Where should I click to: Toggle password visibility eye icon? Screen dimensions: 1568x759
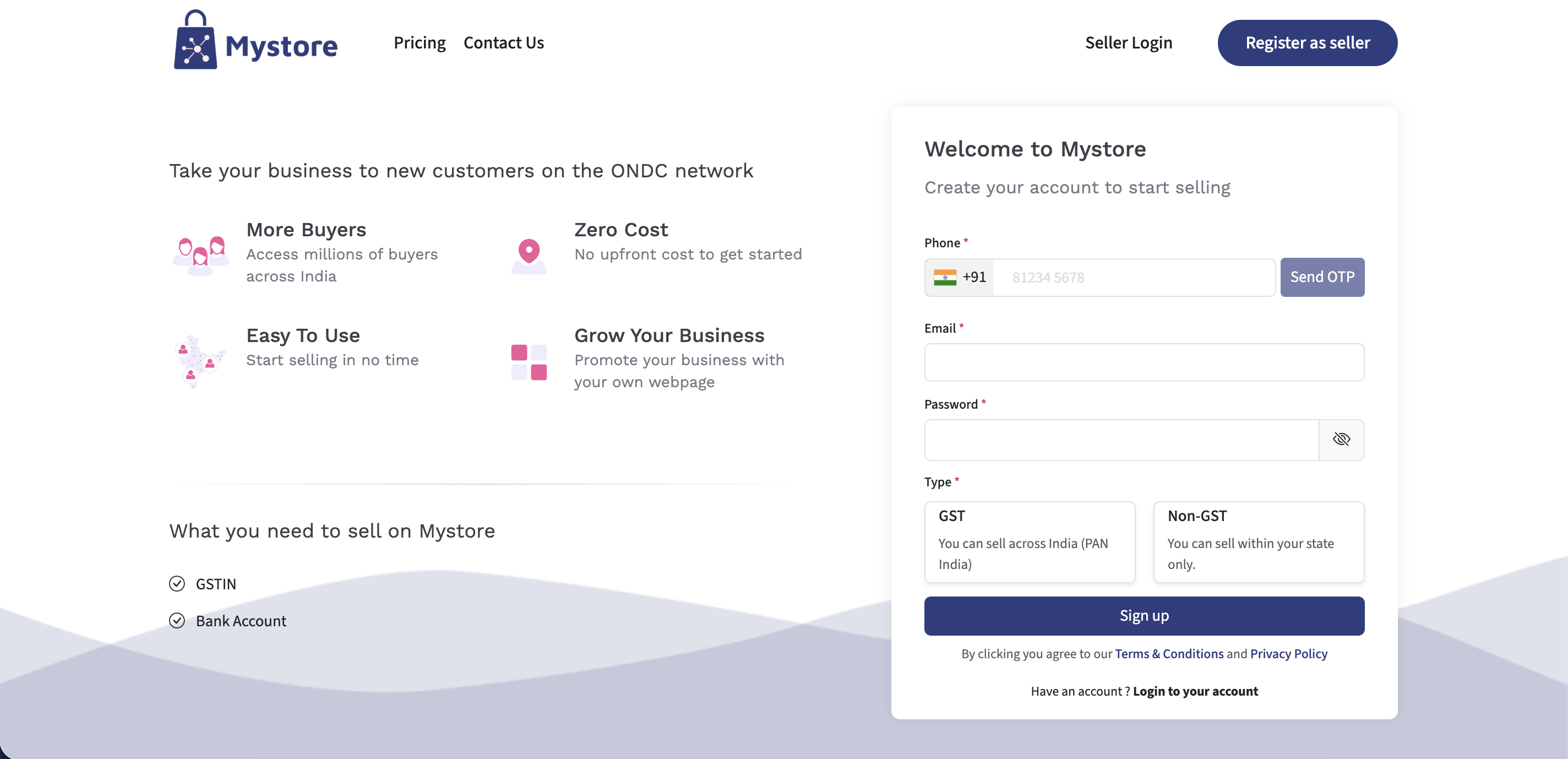click(x=1341, y=439)
